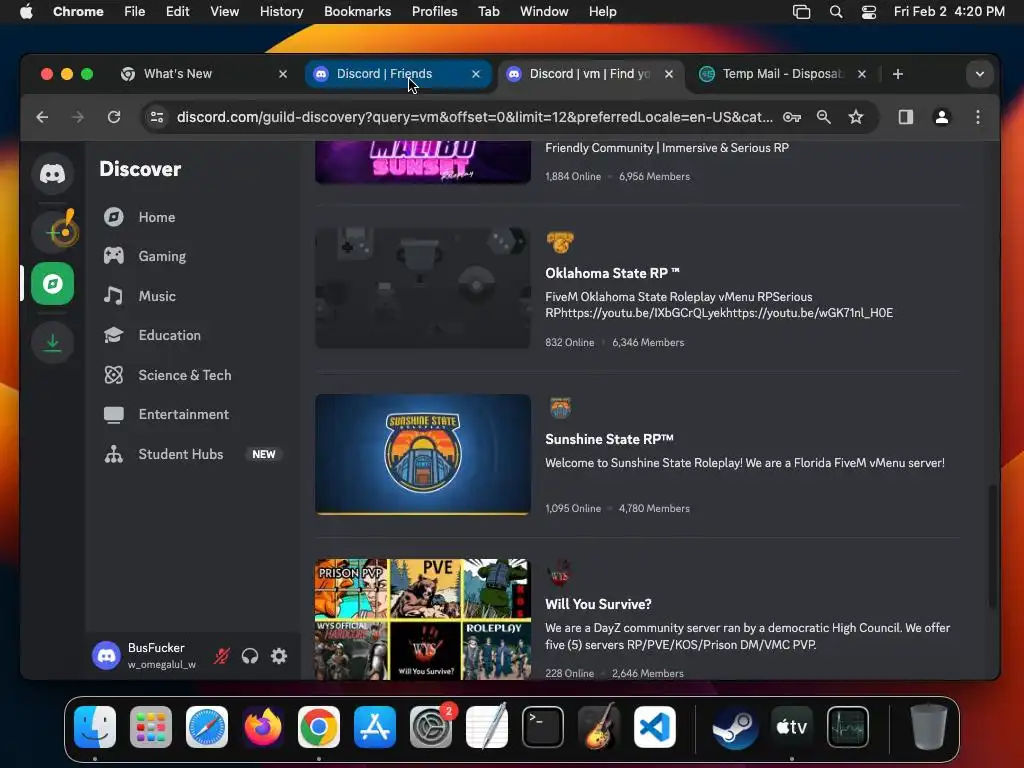Click the green Explore Discoverable Servers compass

coord(52,283)
